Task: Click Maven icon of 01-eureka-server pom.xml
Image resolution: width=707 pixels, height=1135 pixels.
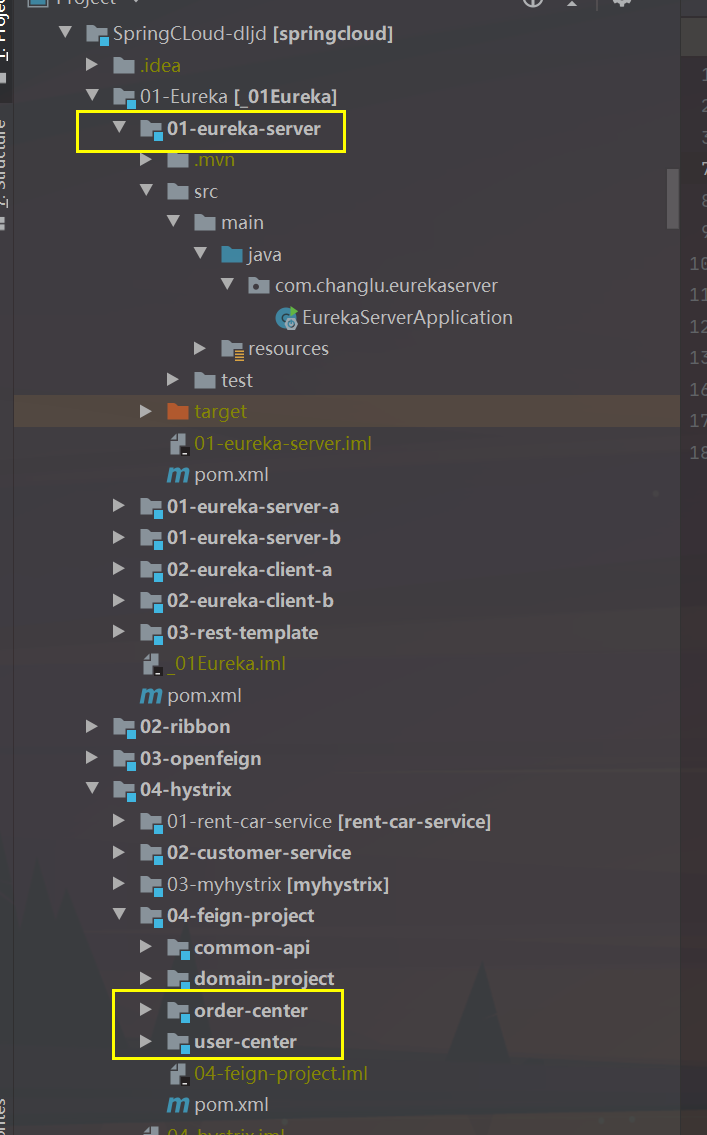Action: (x=178, y=476)
